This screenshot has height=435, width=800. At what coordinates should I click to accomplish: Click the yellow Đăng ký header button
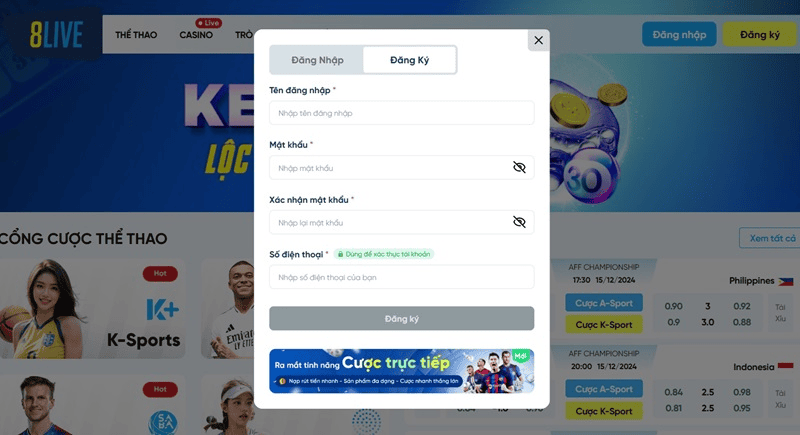pyautogui.click(x=760, y=34)
